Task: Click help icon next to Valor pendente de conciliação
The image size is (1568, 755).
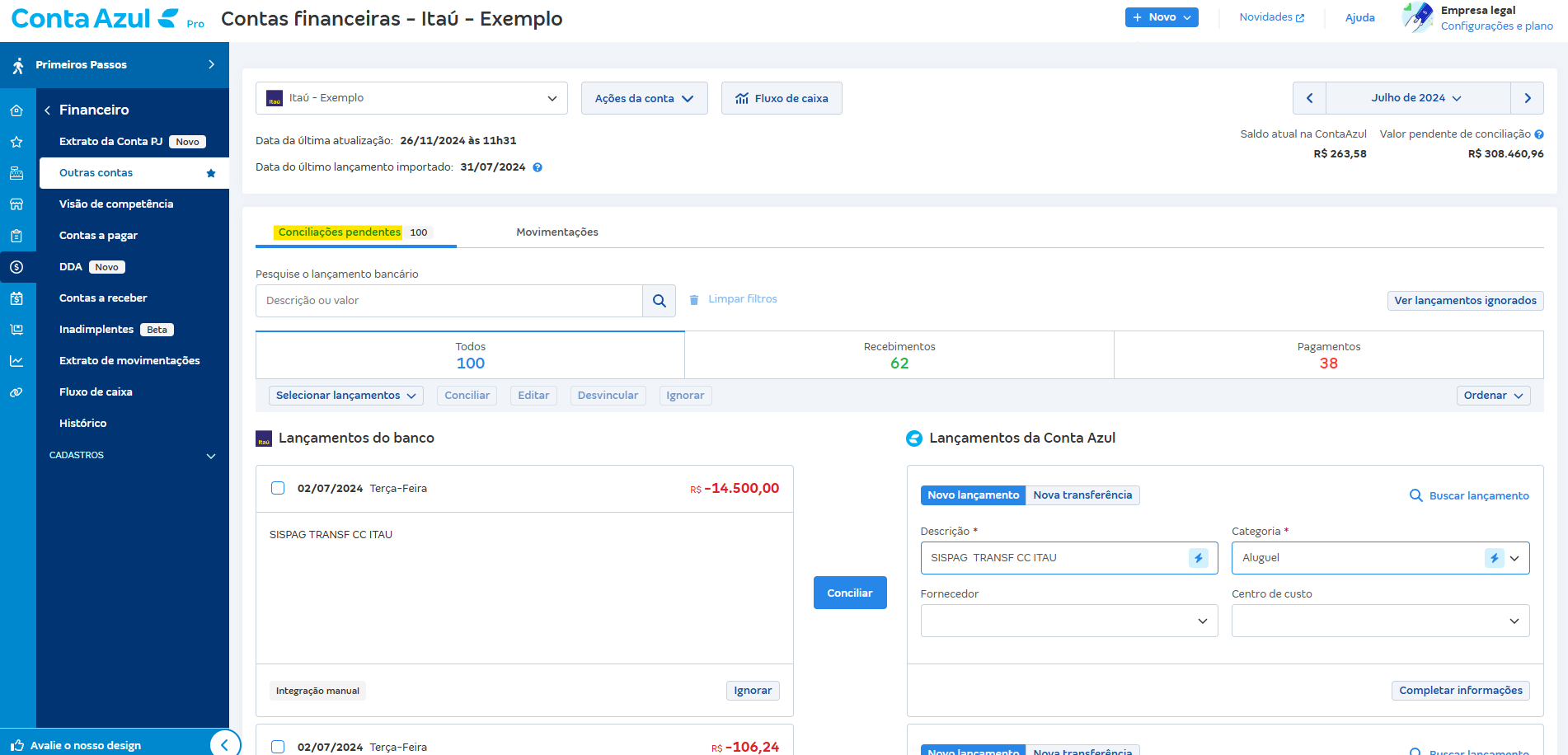Action: (x=1539, y=134)
